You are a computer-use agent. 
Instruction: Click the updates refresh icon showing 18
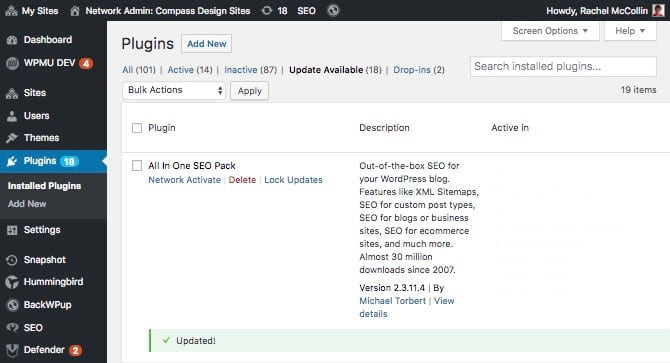(267, 11)
